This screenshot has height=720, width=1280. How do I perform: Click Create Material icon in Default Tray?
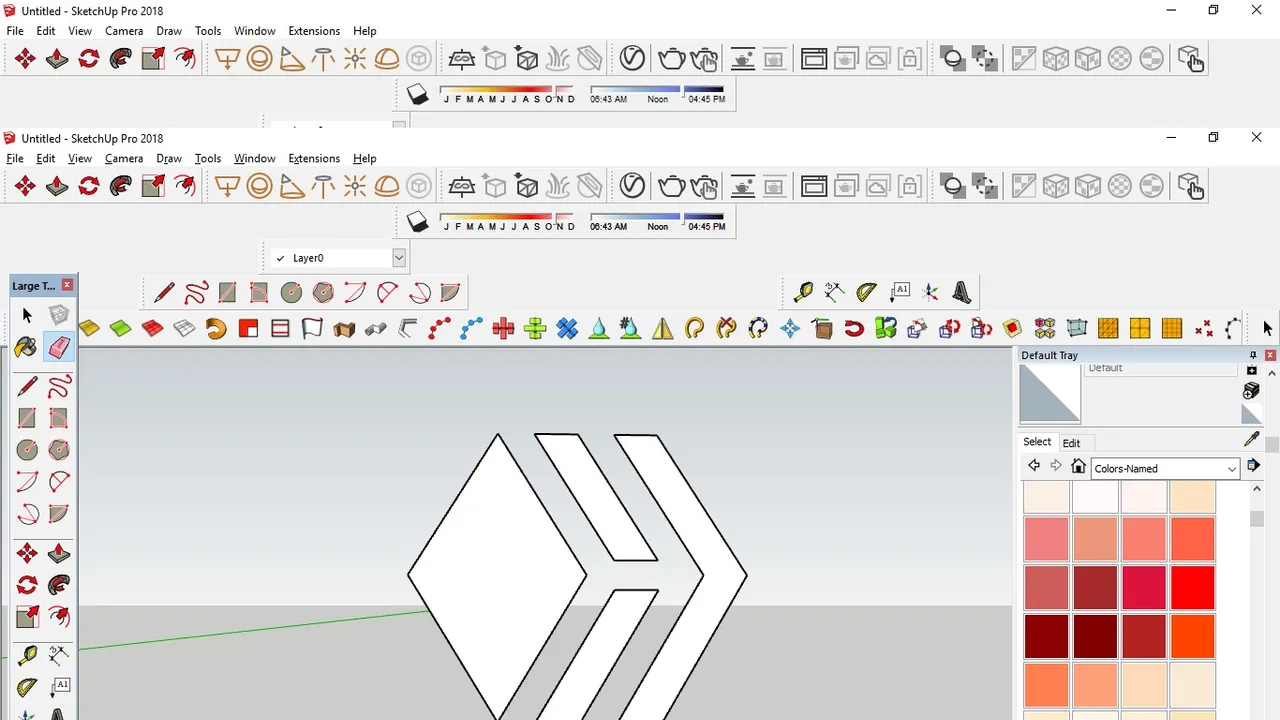(1251, 391)
